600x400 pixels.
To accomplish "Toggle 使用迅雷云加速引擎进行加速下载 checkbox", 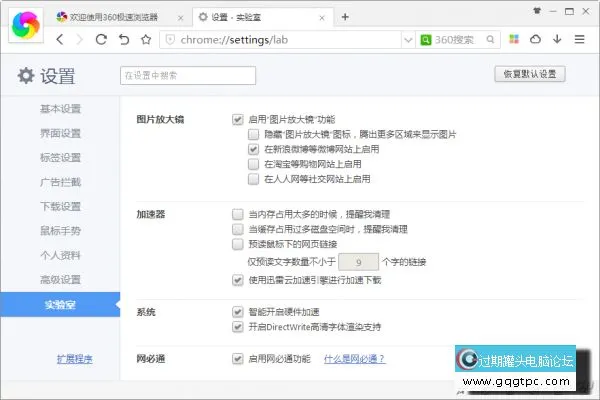I will pyautogui.click(x=238, y=280).
